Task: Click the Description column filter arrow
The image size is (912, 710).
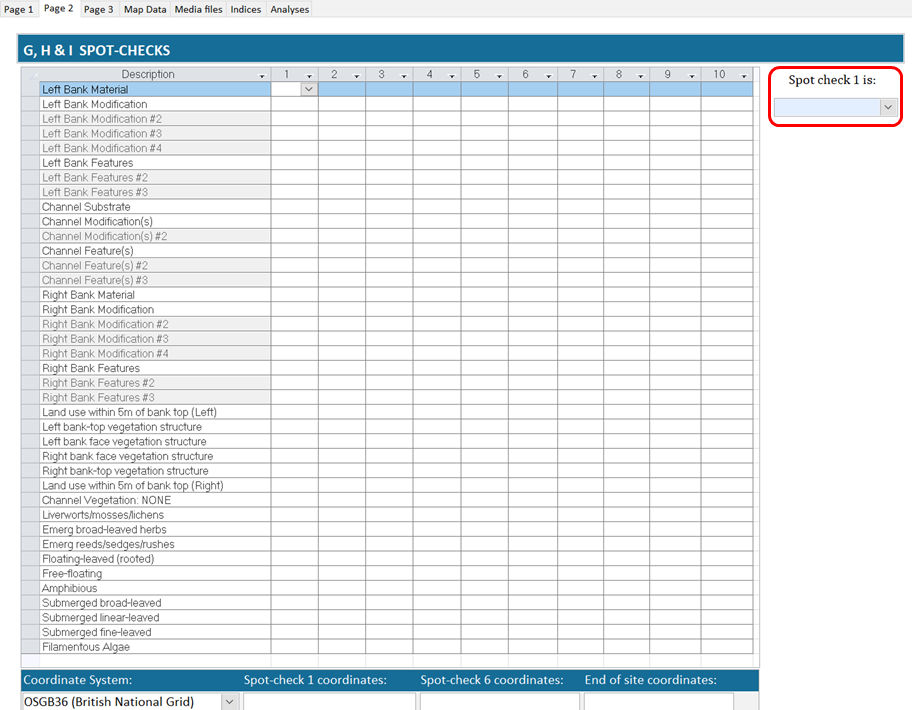Action: click(x=262, y=76)
